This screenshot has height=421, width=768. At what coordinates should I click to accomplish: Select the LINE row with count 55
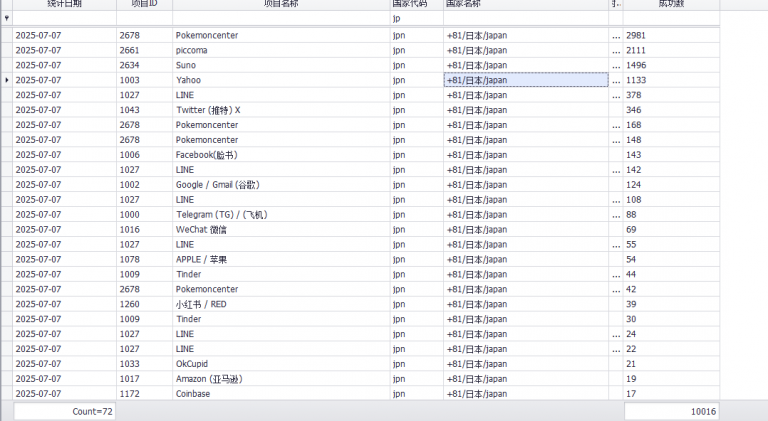(x=360, y=244)
